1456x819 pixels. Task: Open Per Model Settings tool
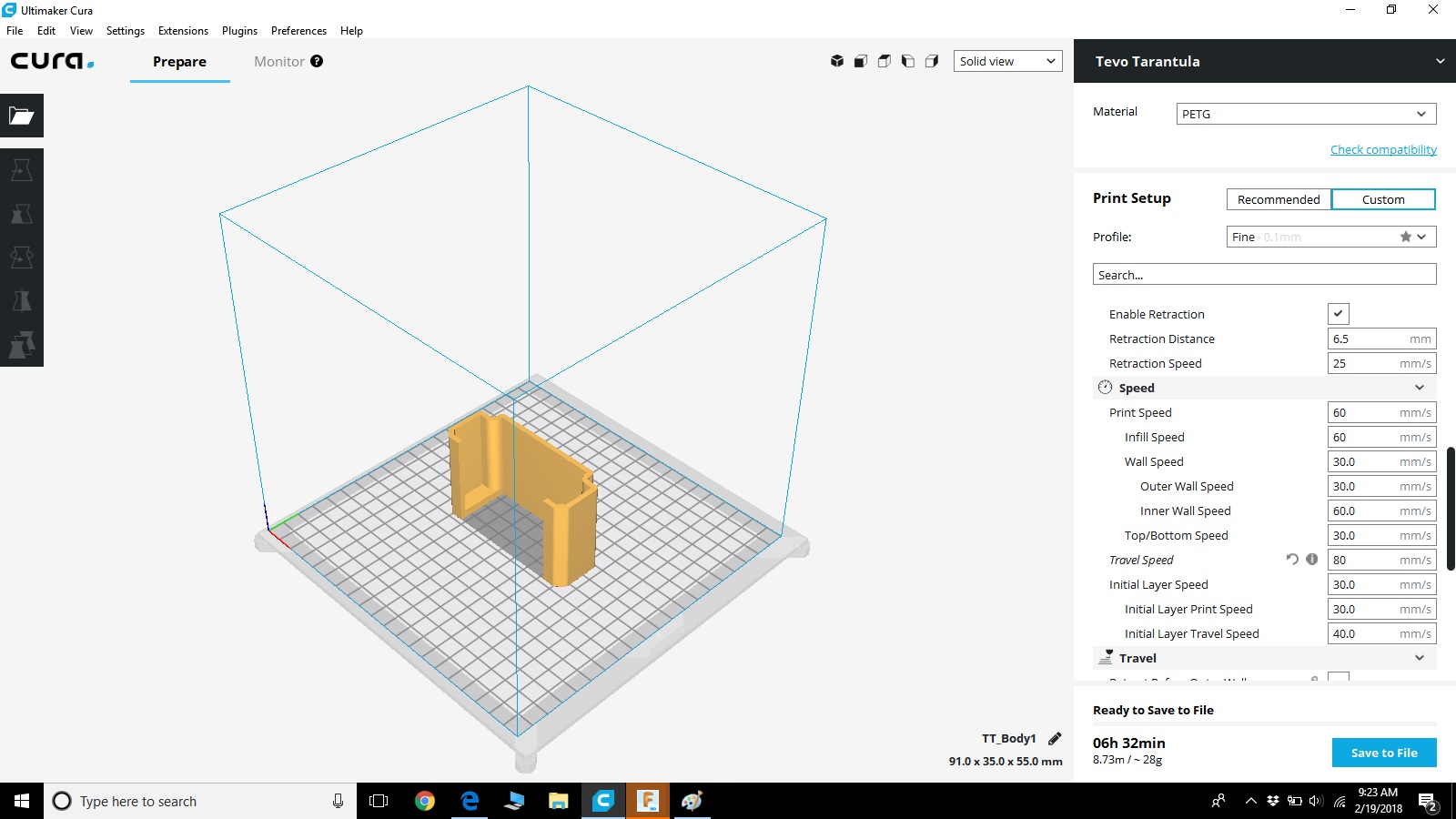22,345
